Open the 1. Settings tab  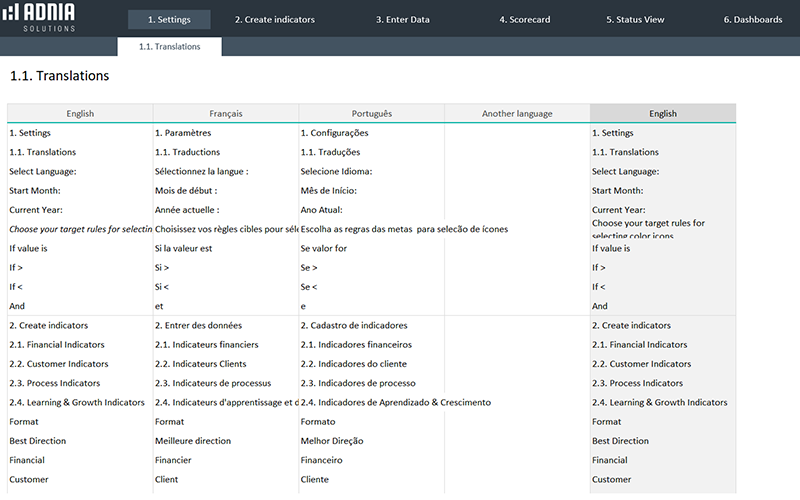pos(169,19)
